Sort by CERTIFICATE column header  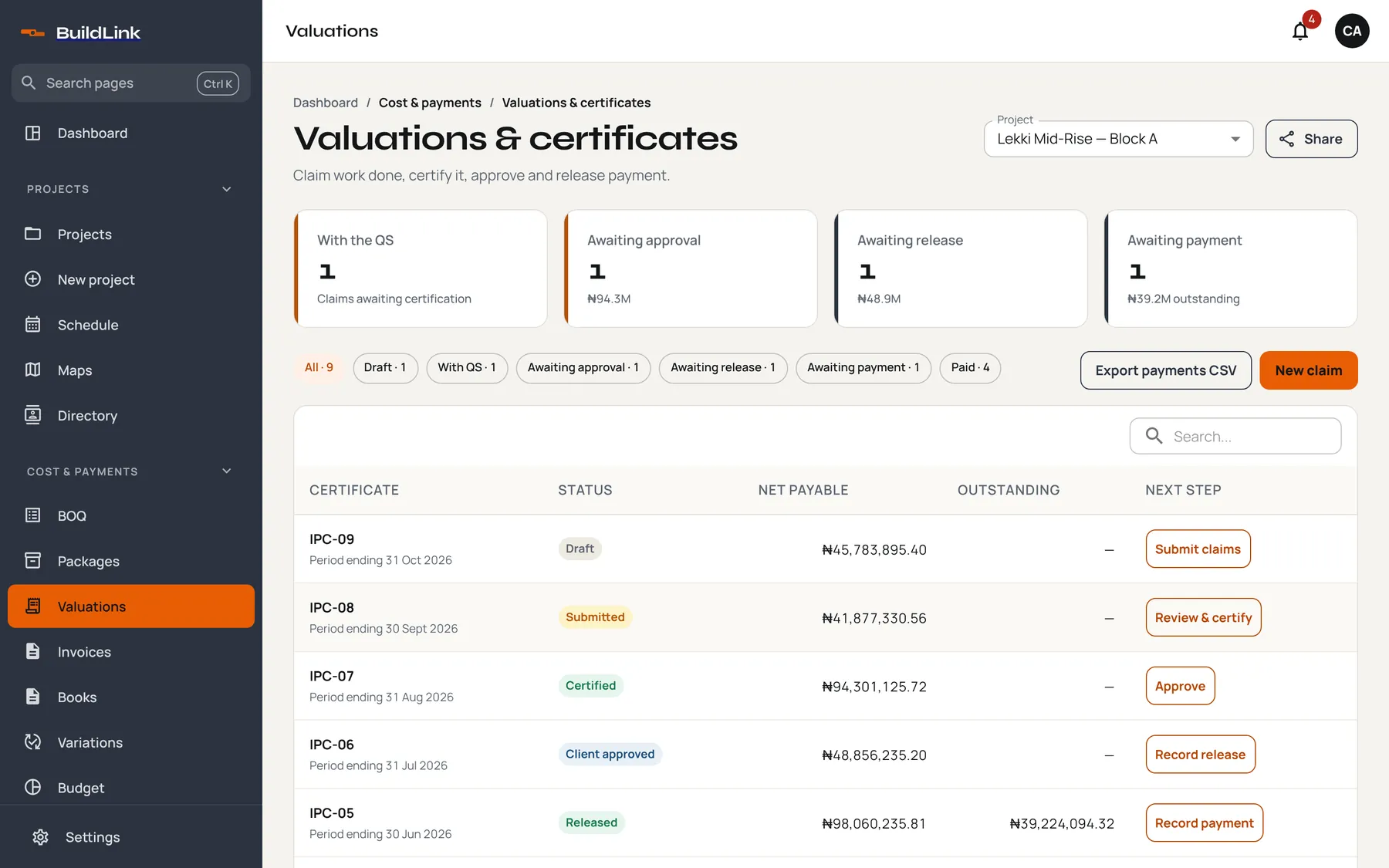pos(354,490)
